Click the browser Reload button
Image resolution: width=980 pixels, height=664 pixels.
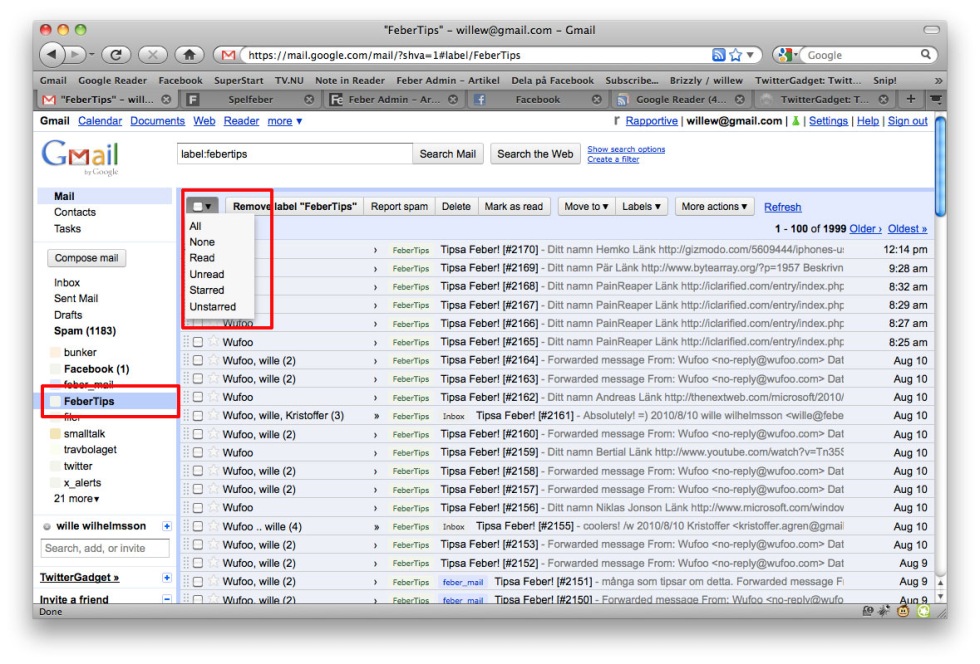coord(116,55)
